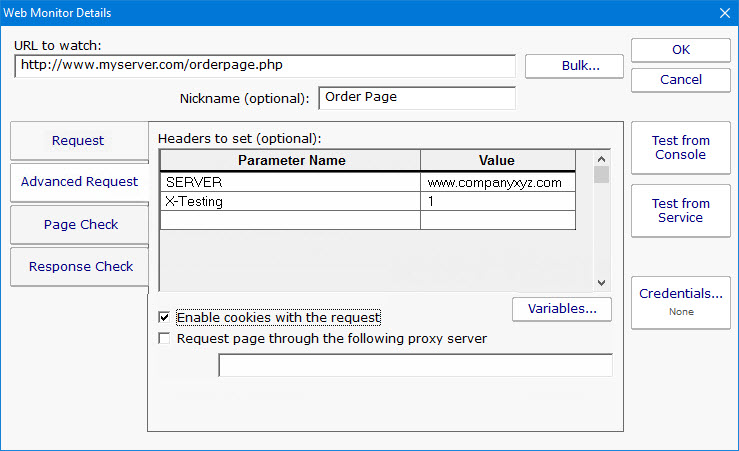Go to the Response Check tab
739x451 pixels.
80,267
